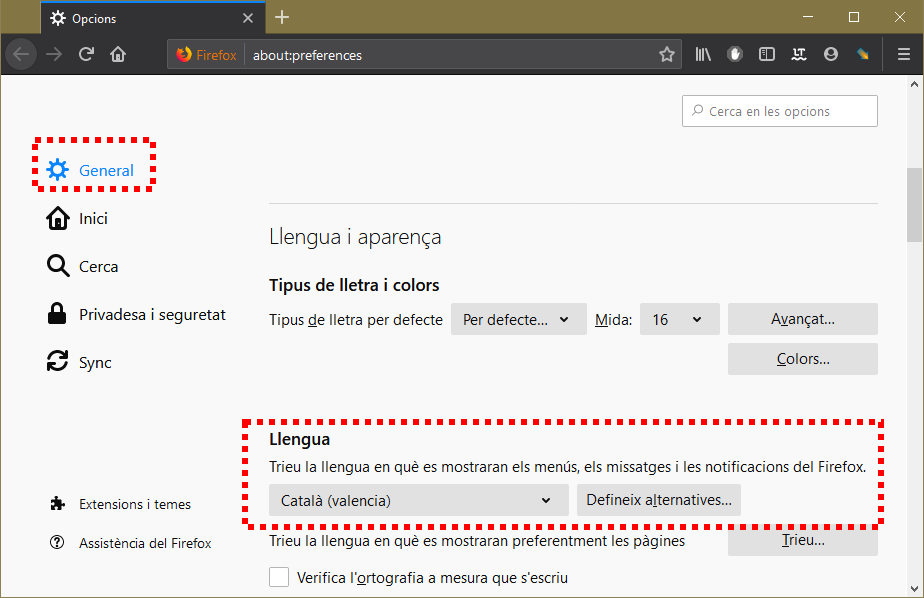Viewport: 924px width, 598px height.
Task: Click the shield extension icon in the toolbar
Action: coord(735,55)
